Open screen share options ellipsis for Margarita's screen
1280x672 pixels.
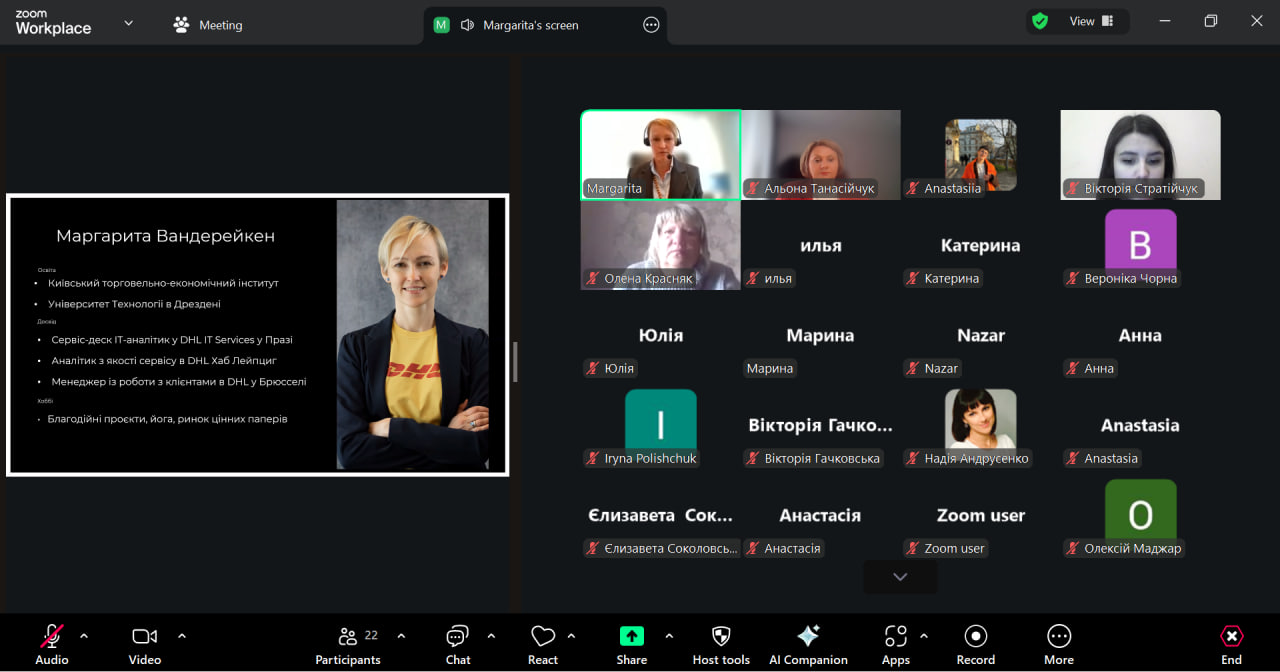coord(651,25)
